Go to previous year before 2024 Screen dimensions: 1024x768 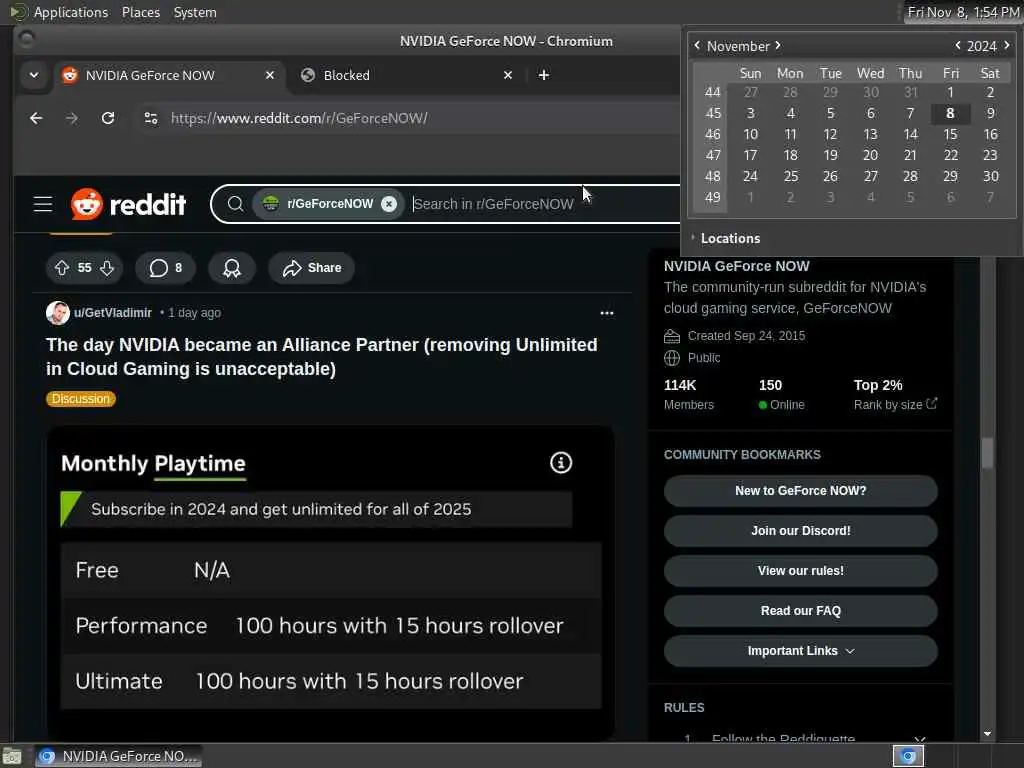click(957, 45)
